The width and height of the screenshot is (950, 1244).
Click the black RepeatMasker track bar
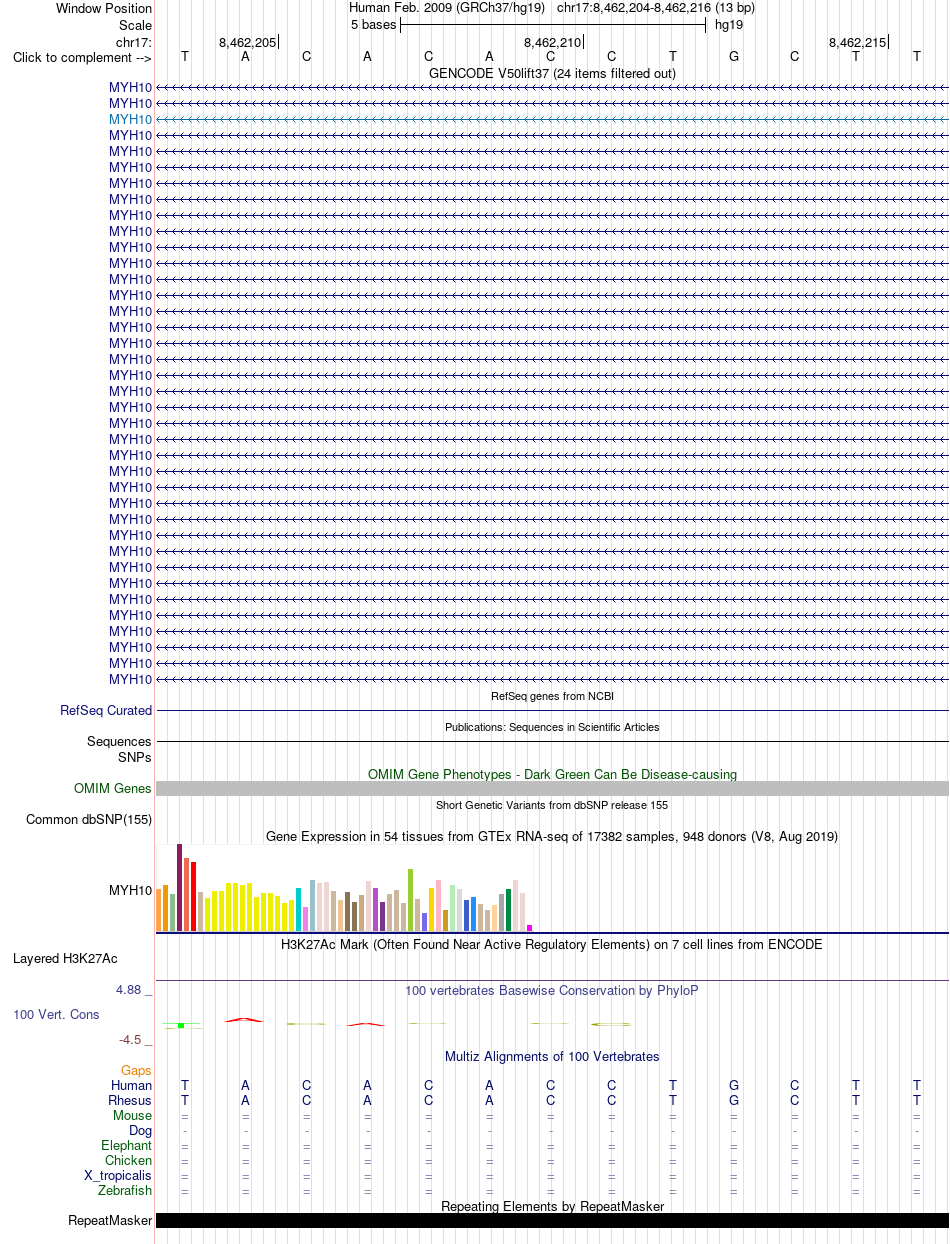pos(552,1220)
